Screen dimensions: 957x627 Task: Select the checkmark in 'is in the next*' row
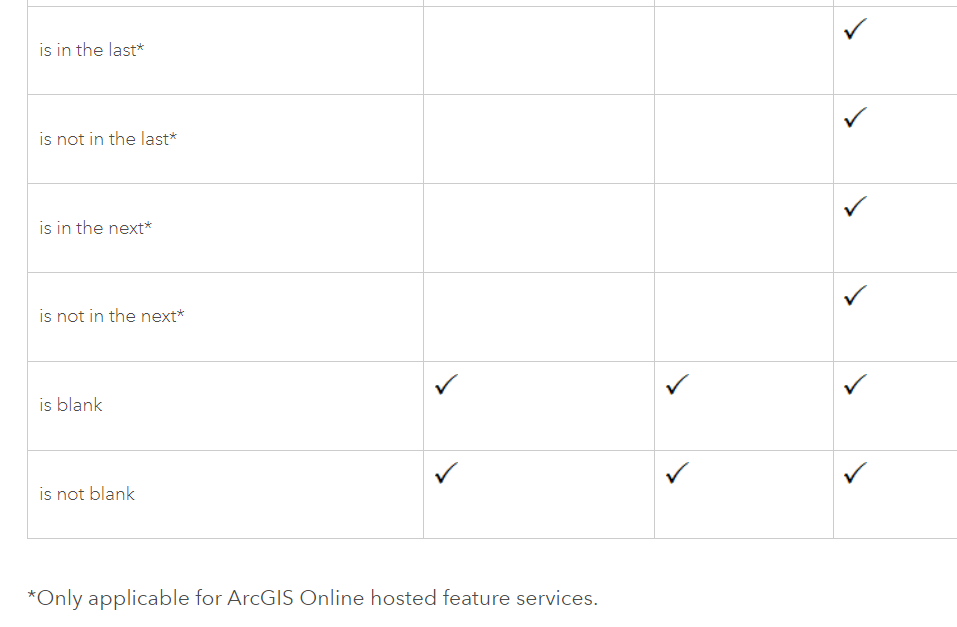click(854, 207)
